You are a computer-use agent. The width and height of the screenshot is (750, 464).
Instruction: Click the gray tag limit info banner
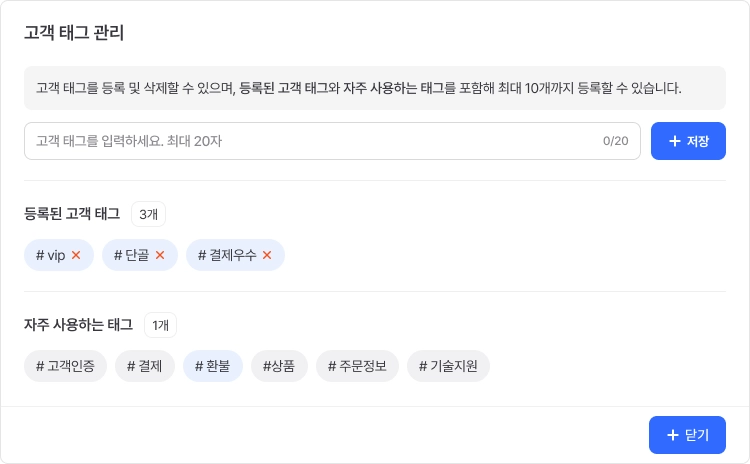pyautogui.click(x=374, y=88)
